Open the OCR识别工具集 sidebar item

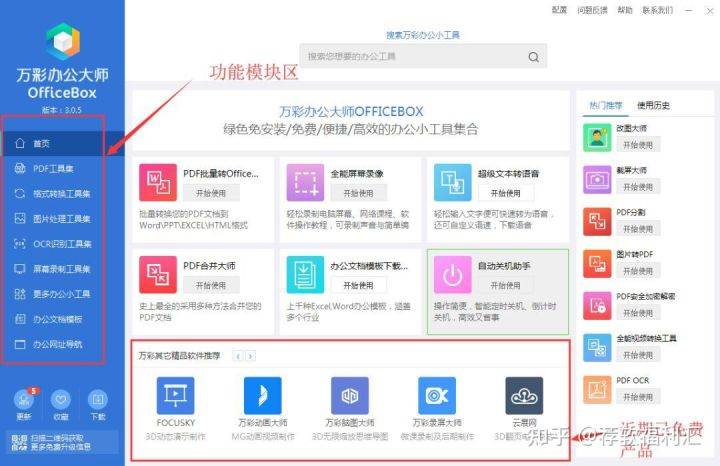click(62, 244)
